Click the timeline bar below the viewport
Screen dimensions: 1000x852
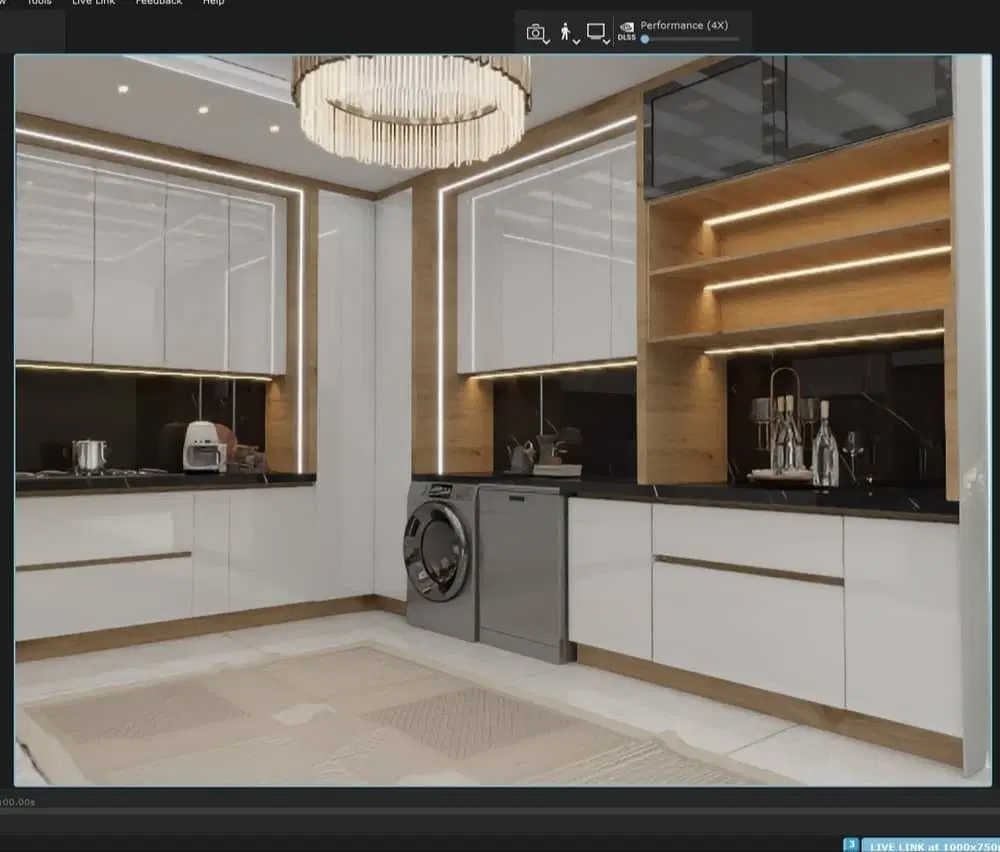pyautogui.click(x=500, y=812)
